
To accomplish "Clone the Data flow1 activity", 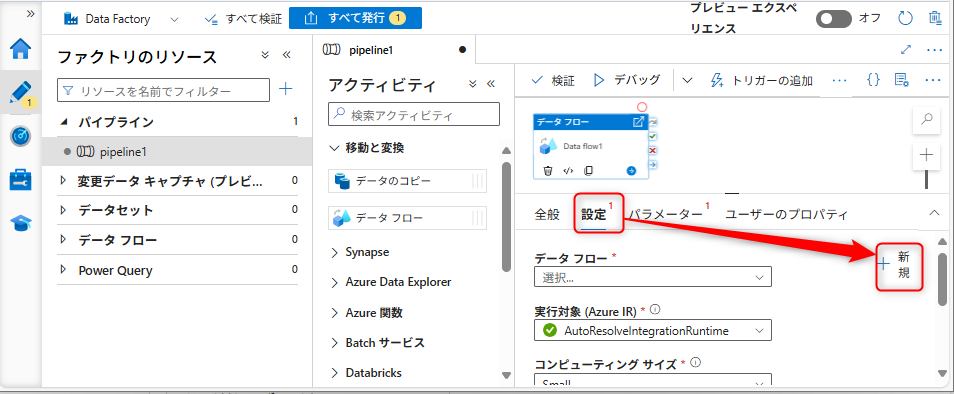I will click(x=588, y=171).
